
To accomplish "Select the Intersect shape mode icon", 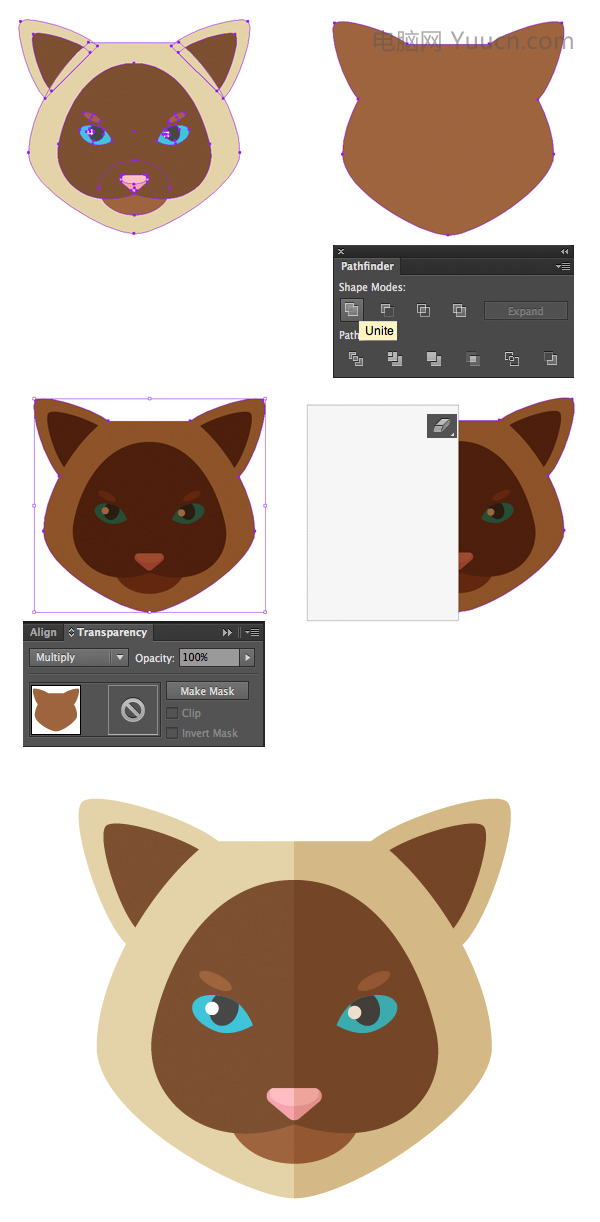I will 423,310.
